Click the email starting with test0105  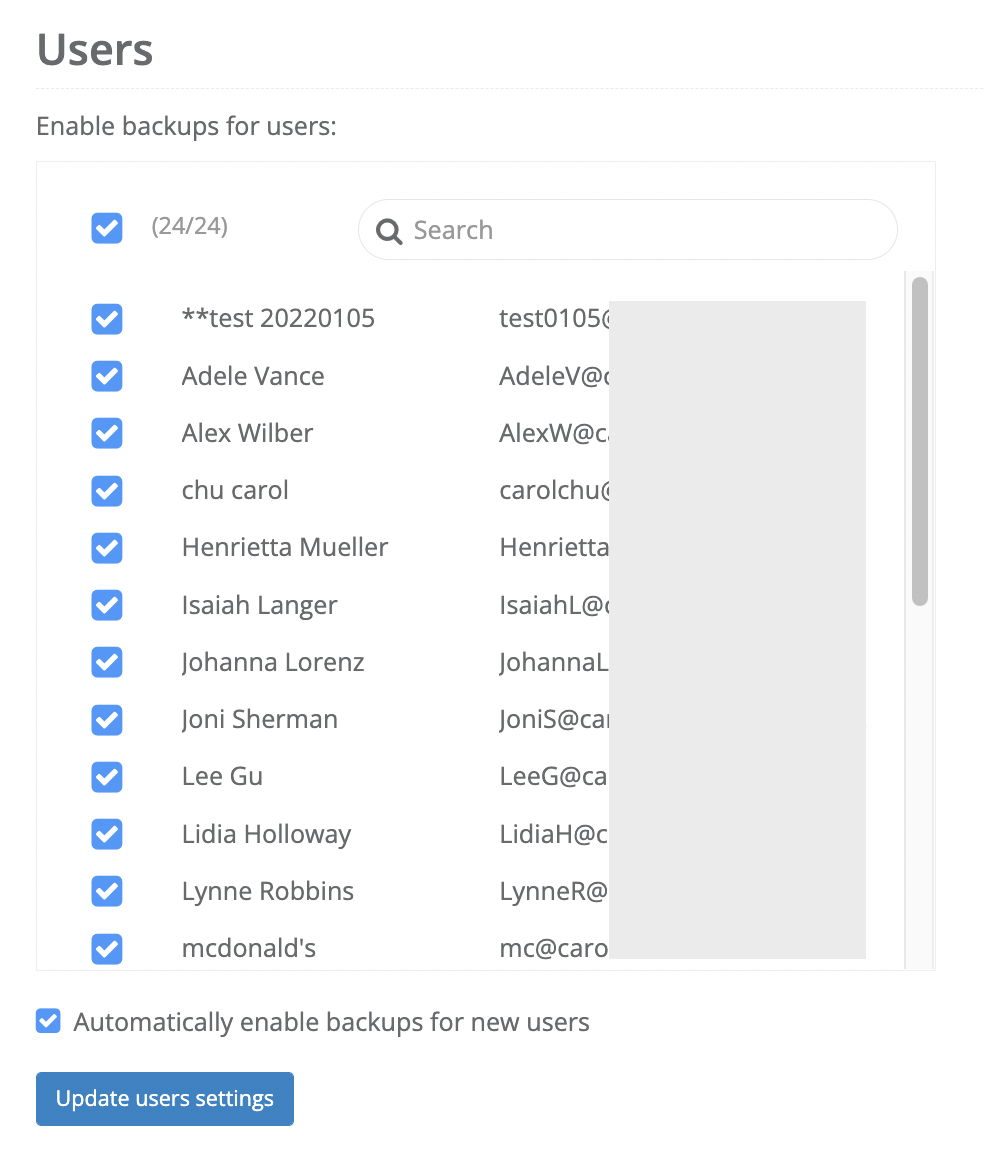554,319
